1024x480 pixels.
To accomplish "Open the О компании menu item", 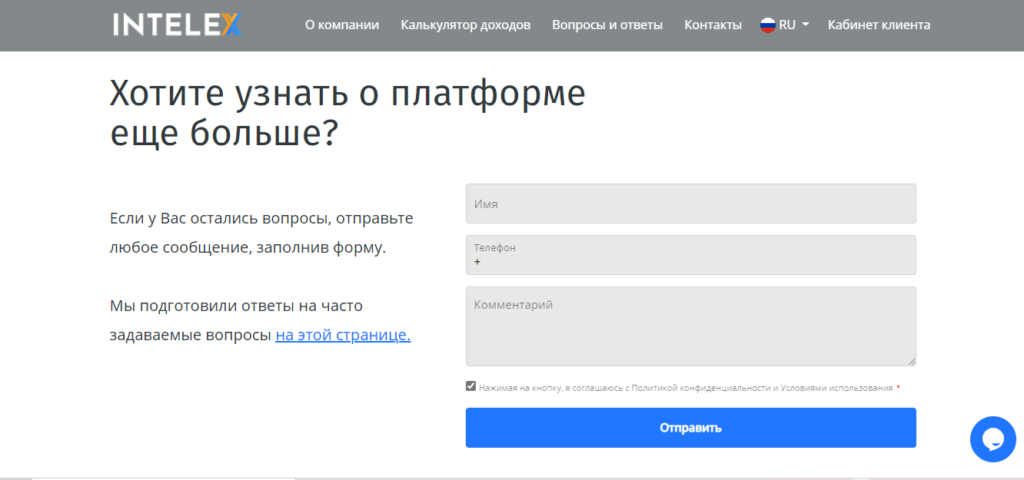I will pos(342,25).
